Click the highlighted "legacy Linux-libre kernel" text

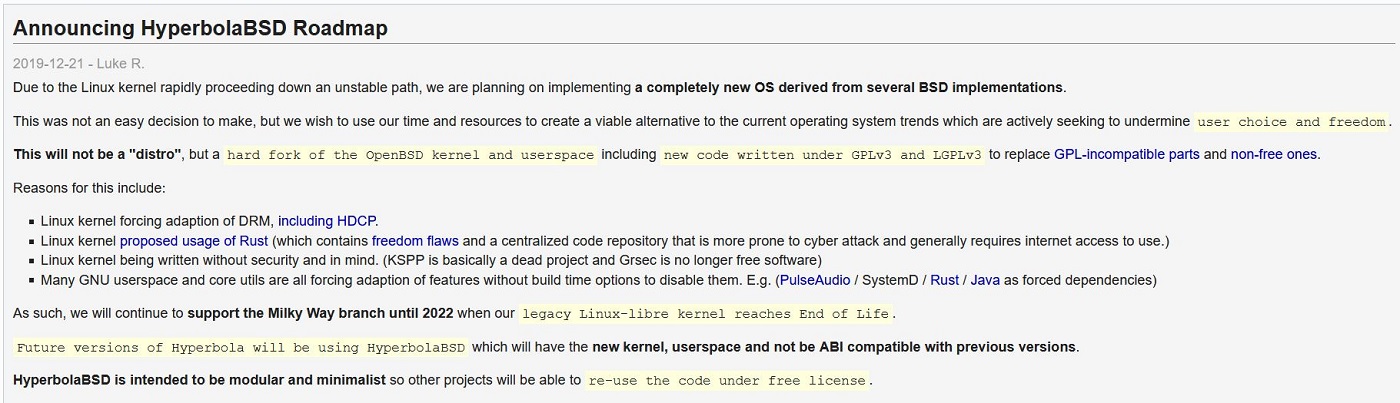[705, 313]
